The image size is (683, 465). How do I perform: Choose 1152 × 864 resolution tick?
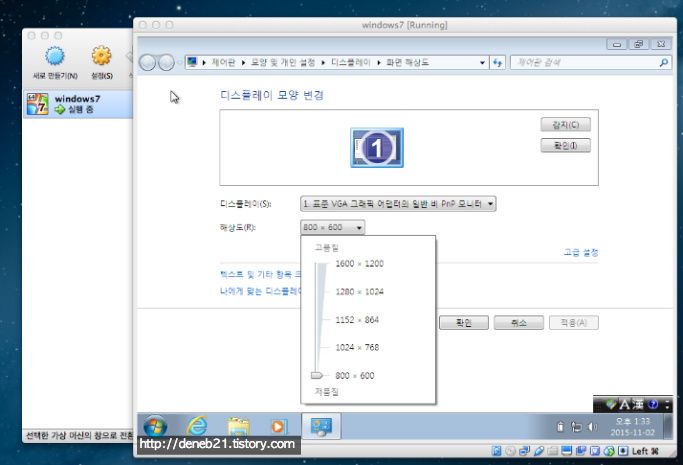click(x=357, y=320)
